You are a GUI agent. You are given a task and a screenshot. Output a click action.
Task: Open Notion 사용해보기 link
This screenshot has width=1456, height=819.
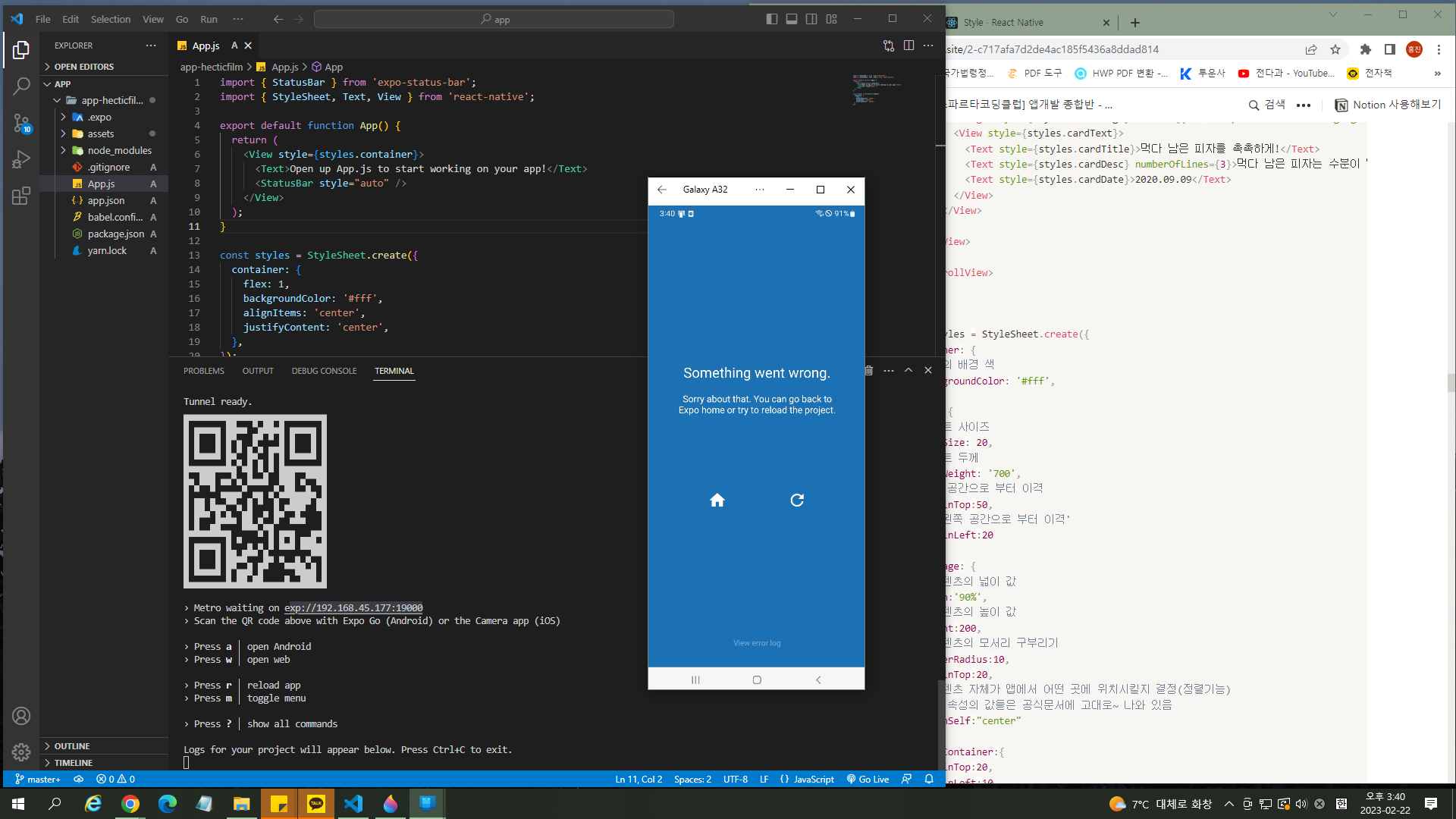(1388, 105)
